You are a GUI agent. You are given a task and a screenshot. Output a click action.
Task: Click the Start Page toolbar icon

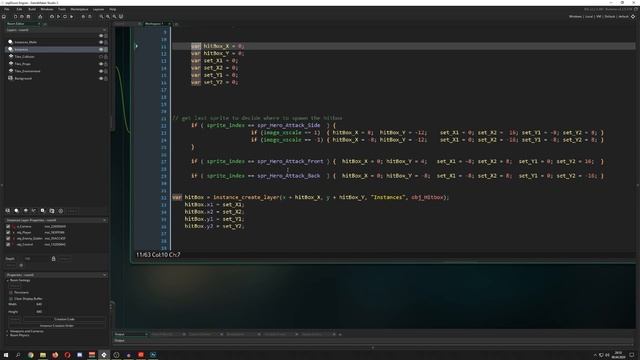tap(4, 17)
